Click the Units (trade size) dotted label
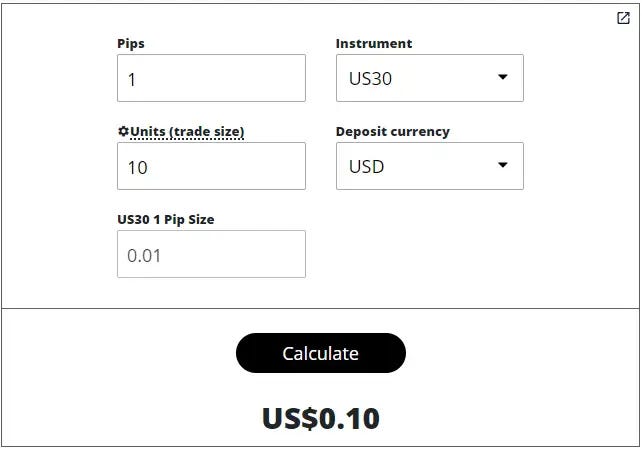Screen dimensions: 642x449 [x=187, y=132]
